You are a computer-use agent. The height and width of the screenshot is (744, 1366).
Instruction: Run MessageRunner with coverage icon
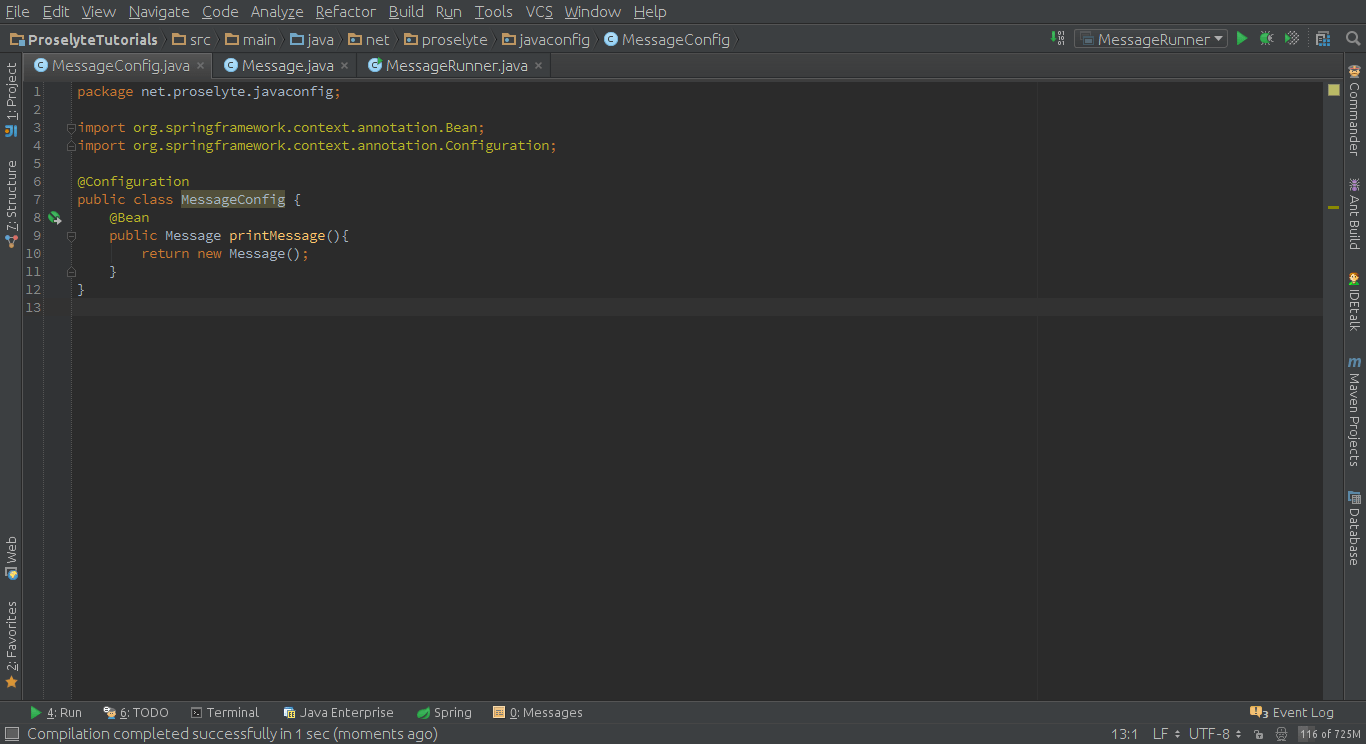click(x=1292, y=39)
